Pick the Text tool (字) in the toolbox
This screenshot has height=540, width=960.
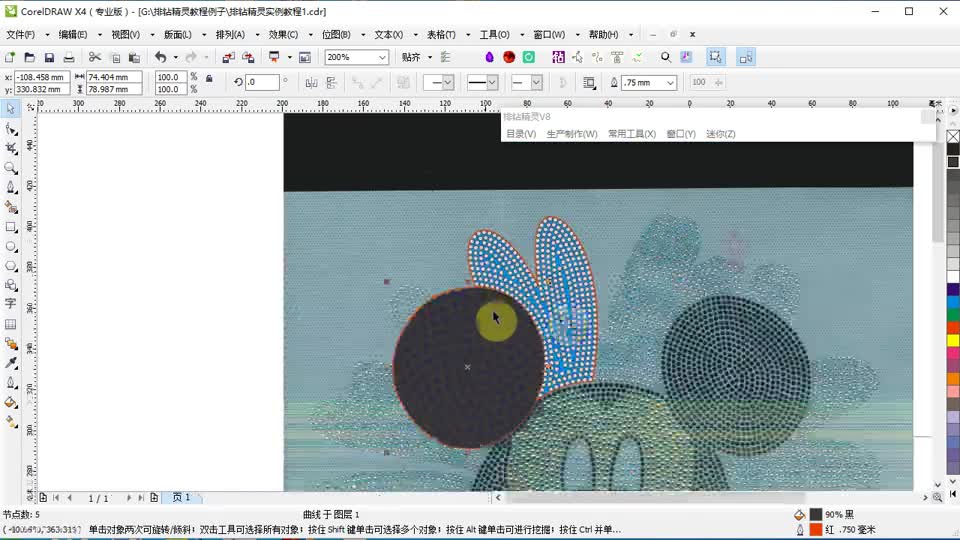click(x=11, y=304)
